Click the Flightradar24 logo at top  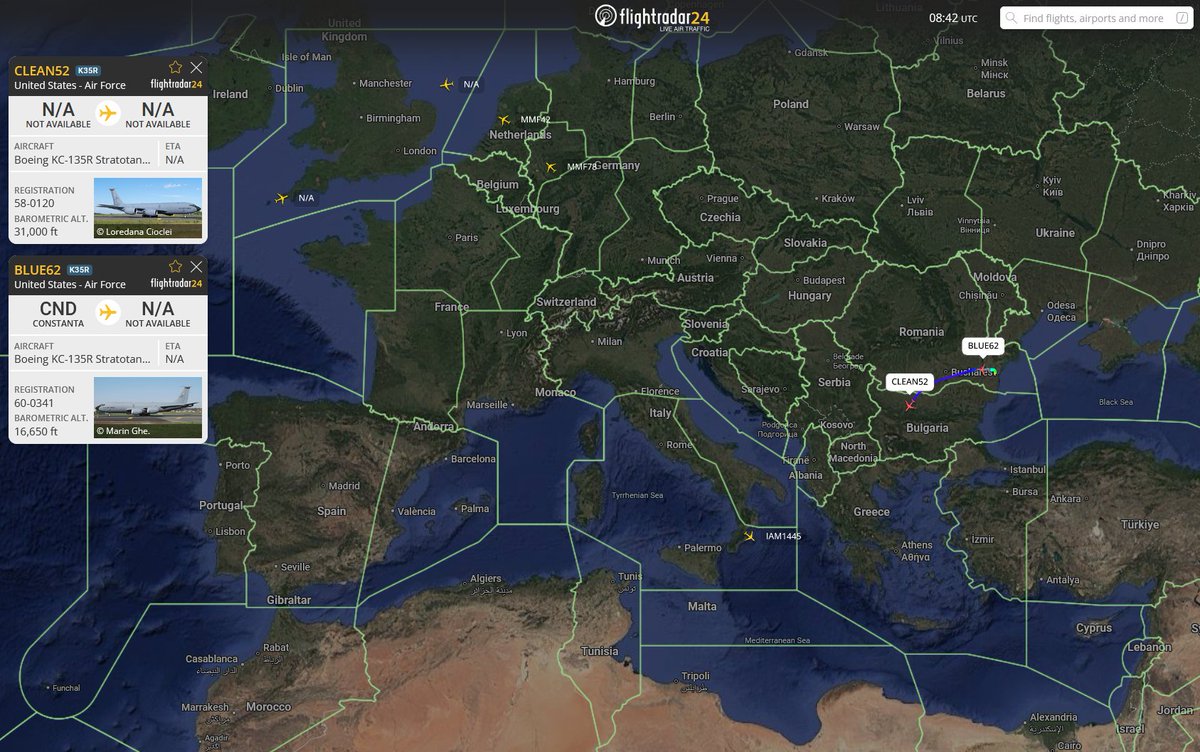(651, 16)
